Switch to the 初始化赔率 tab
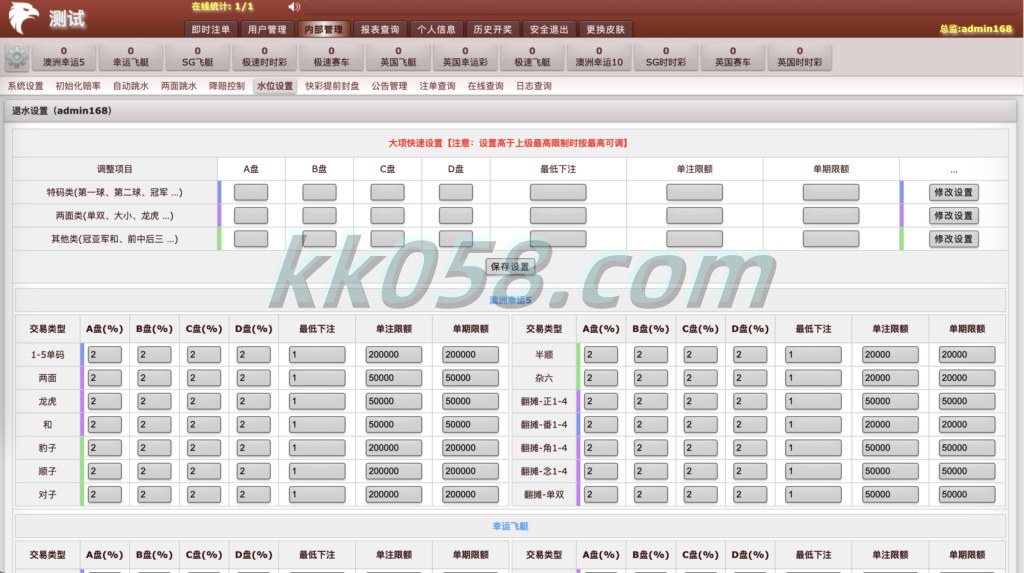This screenshot has width=1024, height=573. coord(78,86)
